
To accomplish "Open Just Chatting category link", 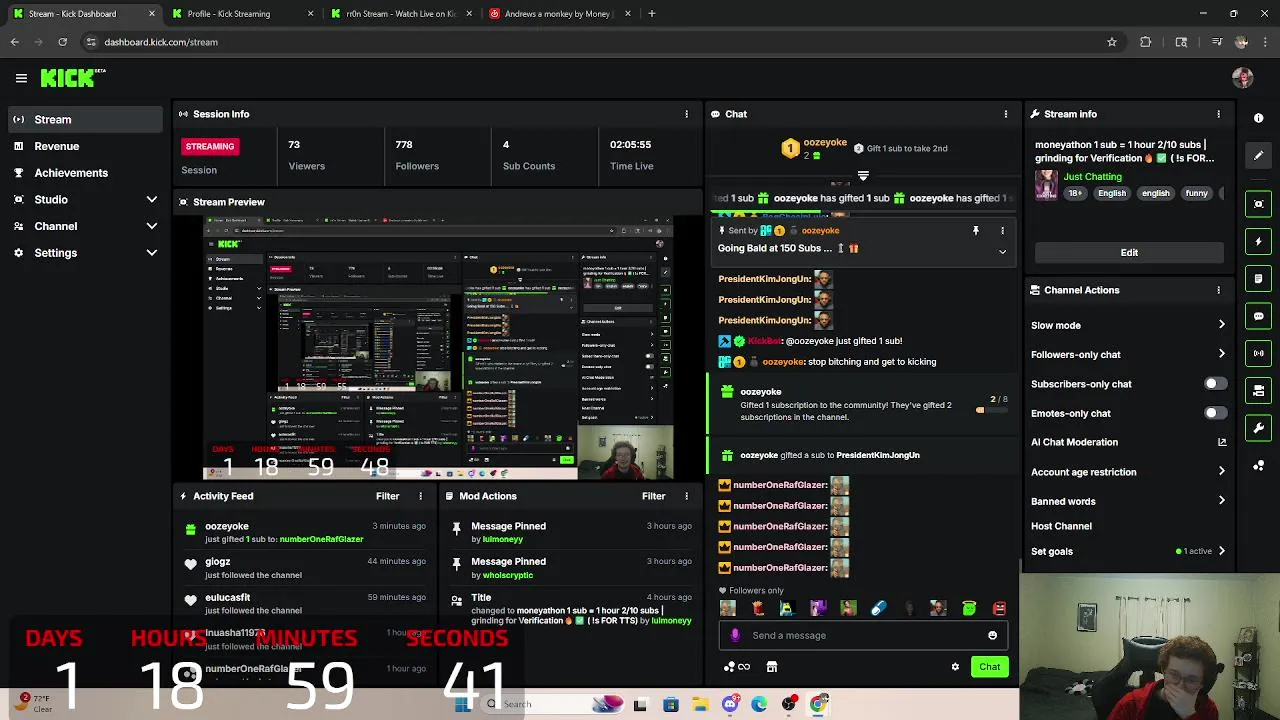I will tap(1092, 177).
